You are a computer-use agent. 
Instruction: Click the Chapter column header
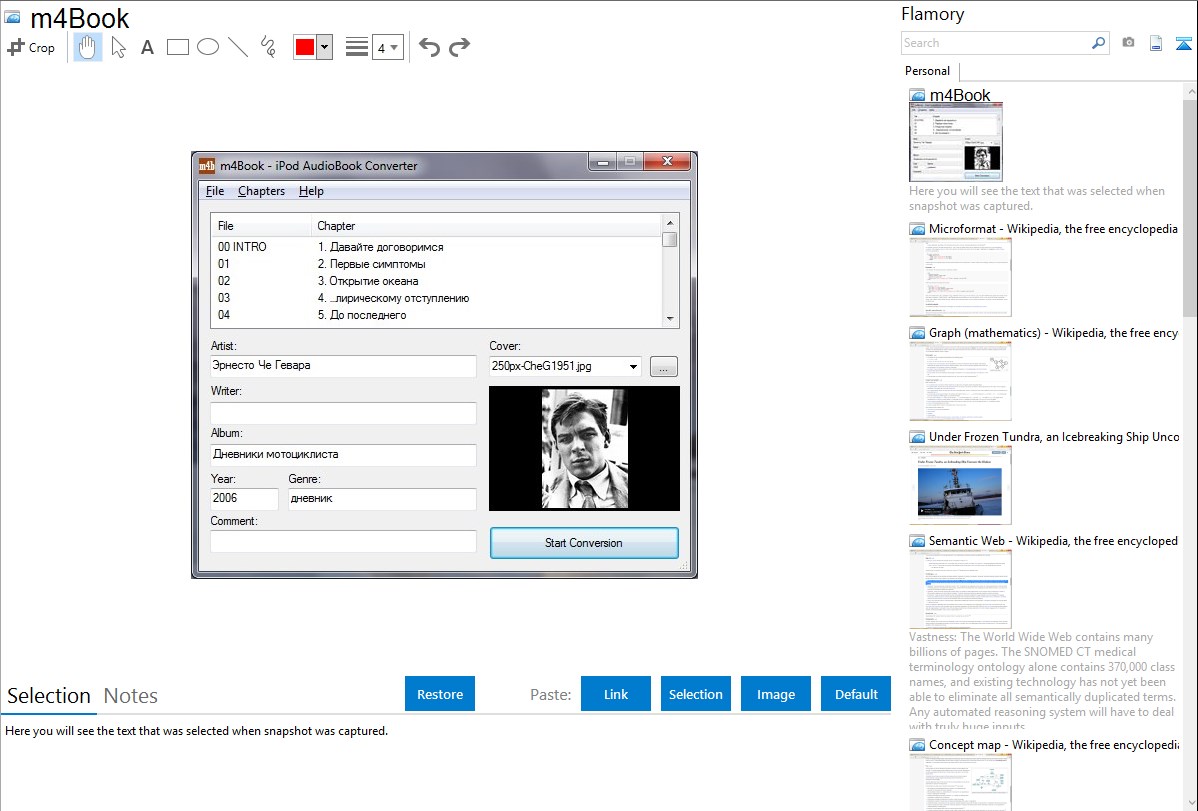coord(486,225)
